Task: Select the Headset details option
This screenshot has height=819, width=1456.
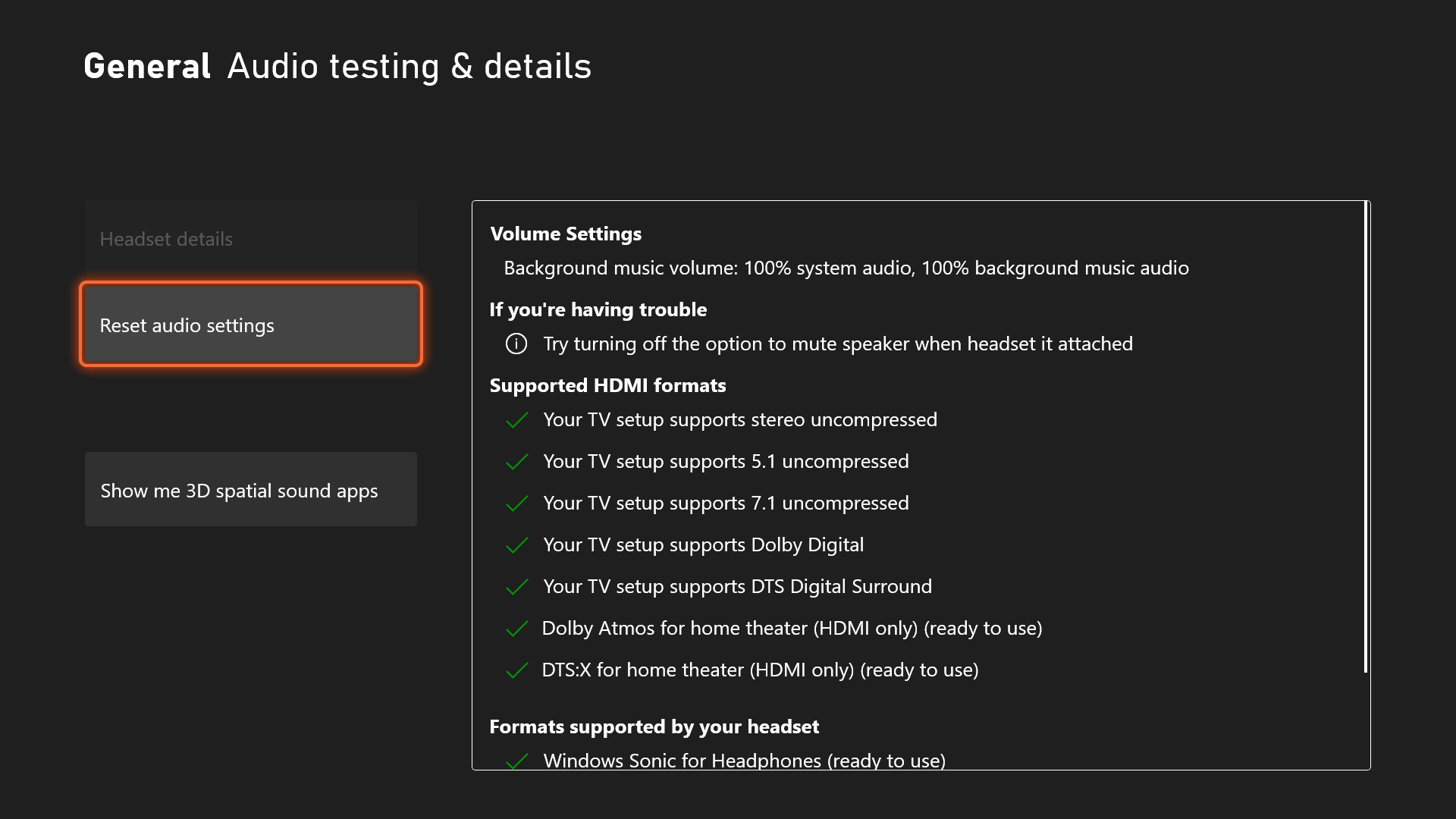Action: [250, 239]
